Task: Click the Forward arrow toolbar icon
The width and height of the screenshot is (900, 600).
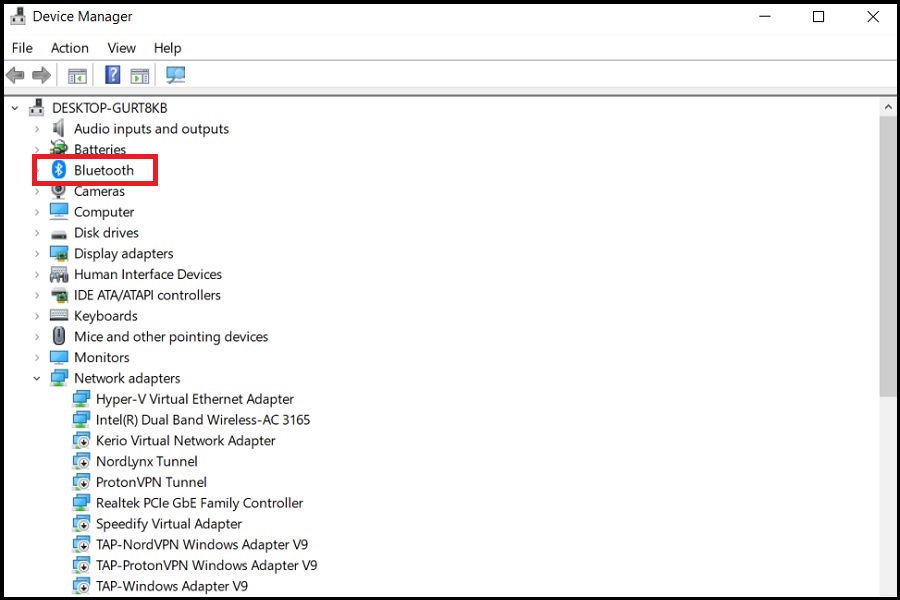Action: tap(41, 75)
